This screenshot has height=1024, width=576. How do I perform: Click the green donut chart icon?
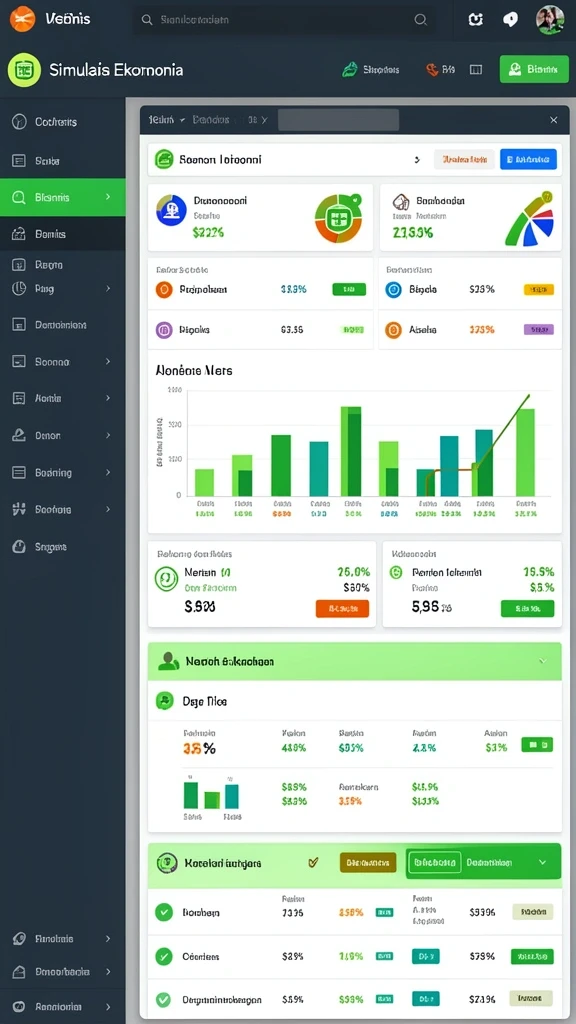pos(338,217)
